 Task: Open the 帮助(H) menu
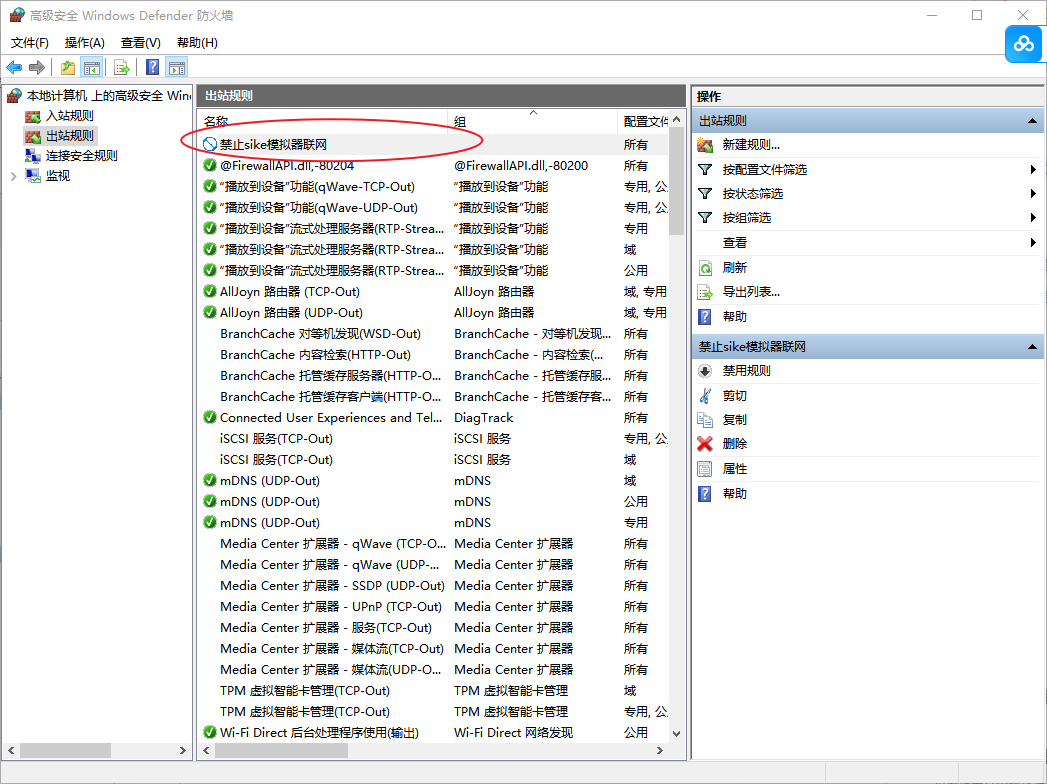197,43
